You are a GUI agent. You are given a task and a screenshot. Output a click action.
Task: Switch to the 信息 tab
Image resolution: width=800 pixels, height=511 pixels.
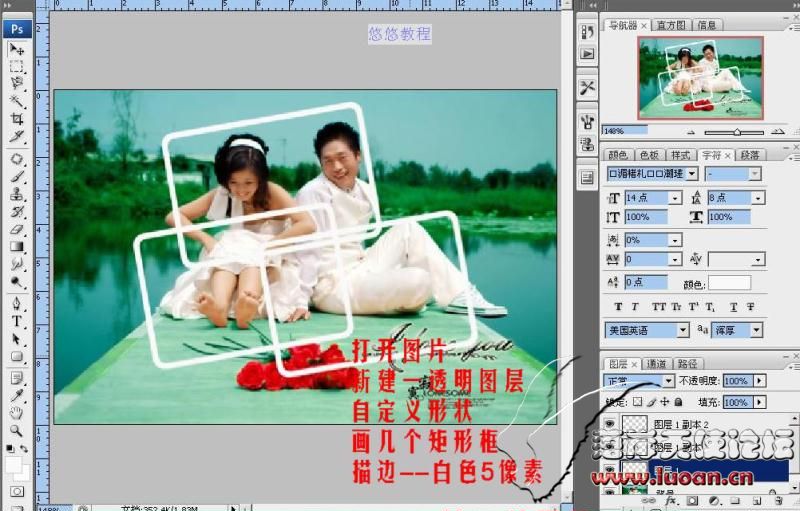(706, 25)
